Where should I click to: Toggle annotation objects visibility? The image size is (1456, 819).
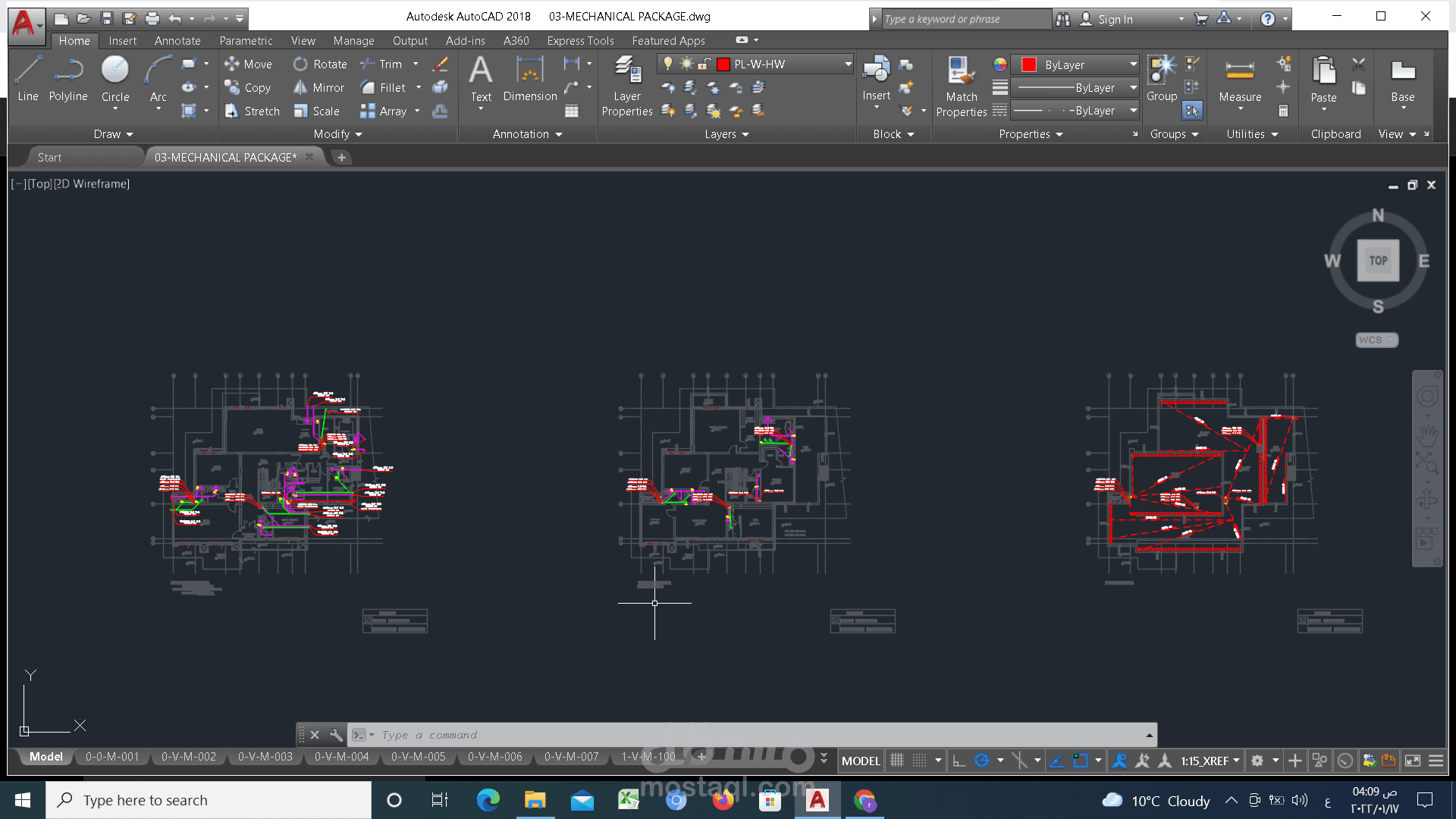click(x=1119, y=760)
